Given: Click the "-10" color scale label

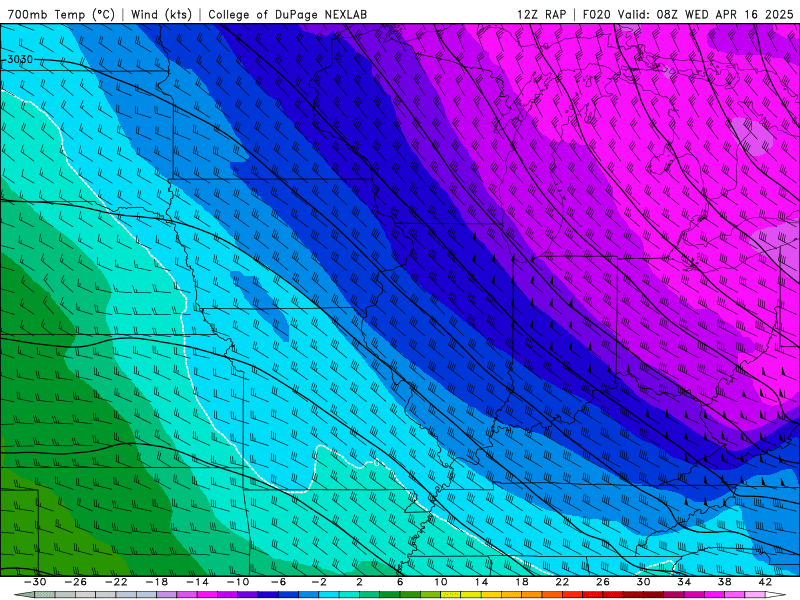Looking at the screenshot, I should click(238, 582).
